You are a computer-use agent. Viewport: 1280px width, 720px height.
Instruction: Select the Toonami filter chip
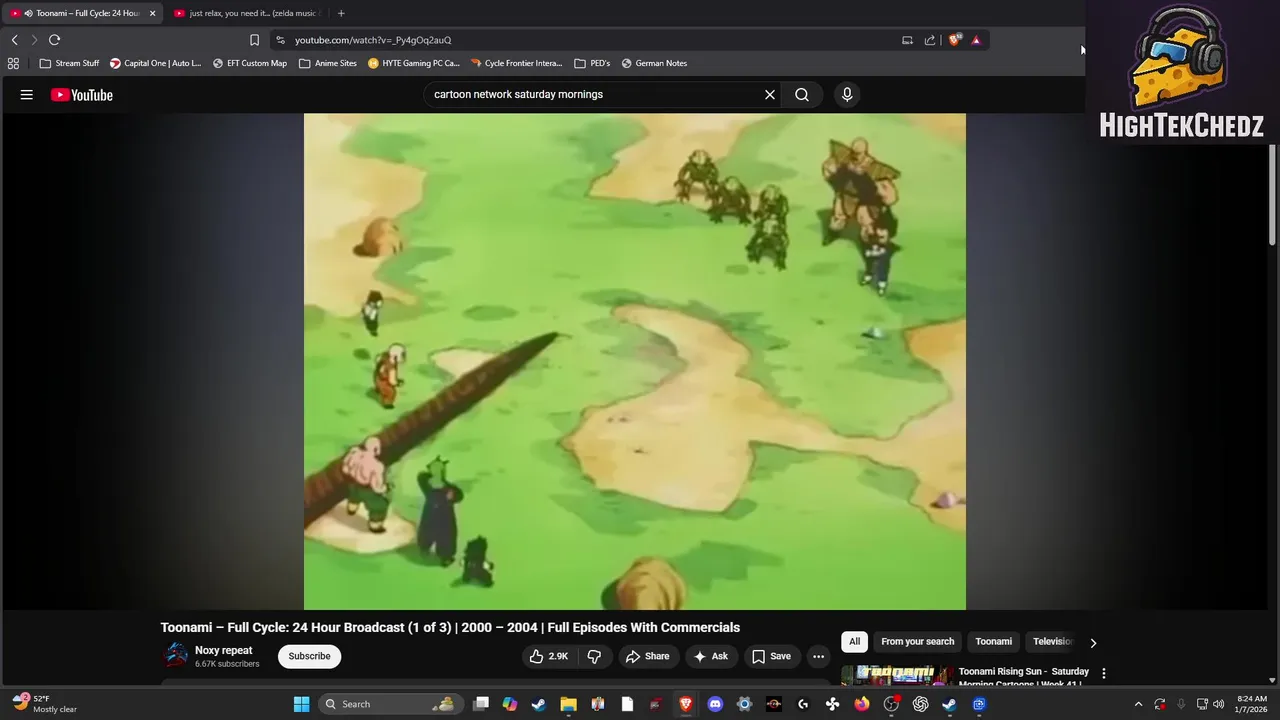[x=993, y=641]
